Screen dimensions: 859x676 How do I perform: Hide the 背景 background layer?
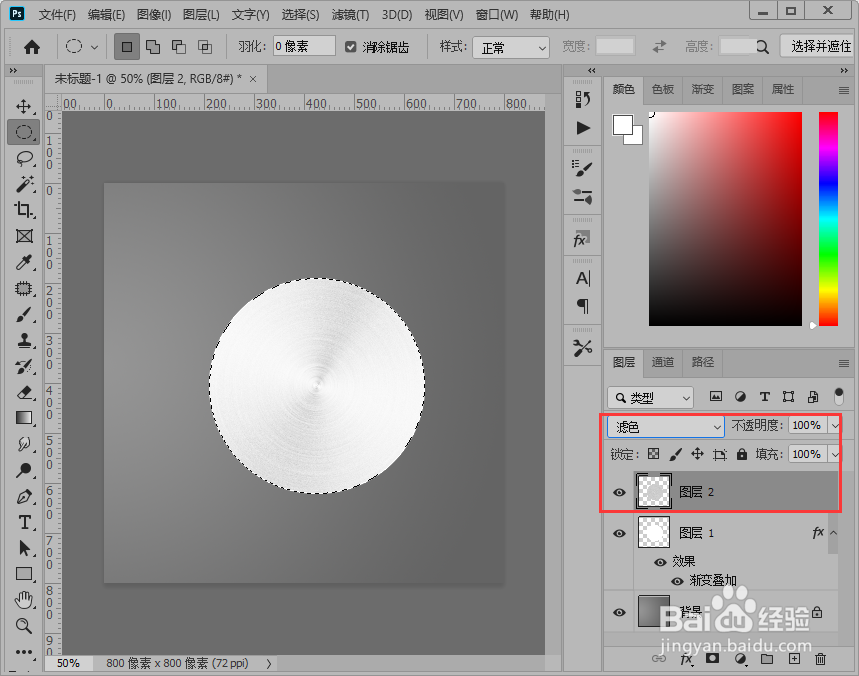tap(619, 612)
